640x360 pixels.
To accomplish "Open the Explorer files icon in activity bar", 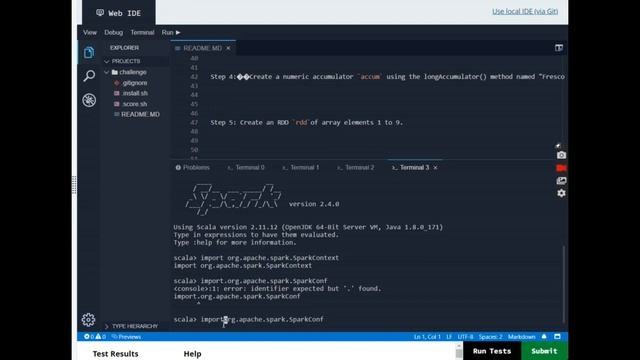I will (89, 52).
